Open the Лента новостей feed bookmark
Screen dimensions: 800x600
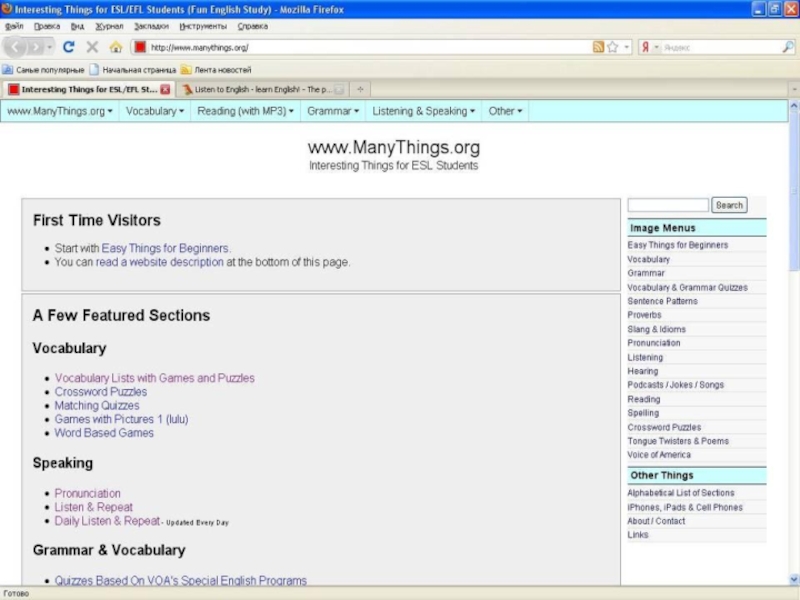tap(216, 70)
